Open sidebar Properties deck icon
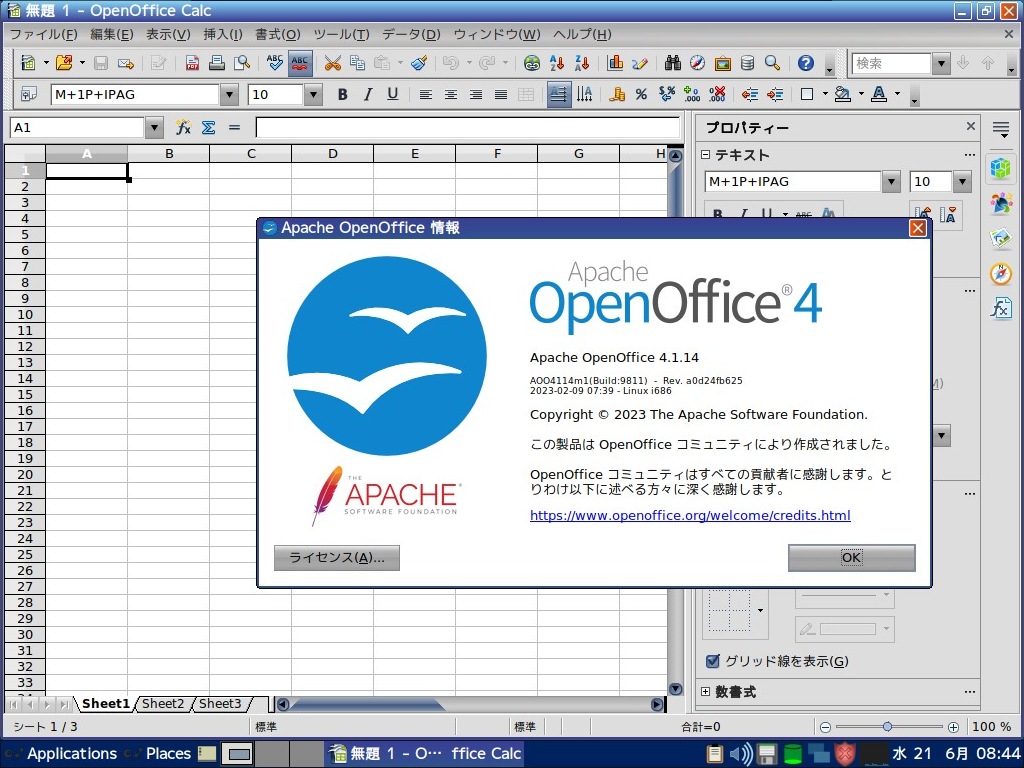Image resolution: width=1024 pixels, height=768 pixels. click(x=1000, y=168)
